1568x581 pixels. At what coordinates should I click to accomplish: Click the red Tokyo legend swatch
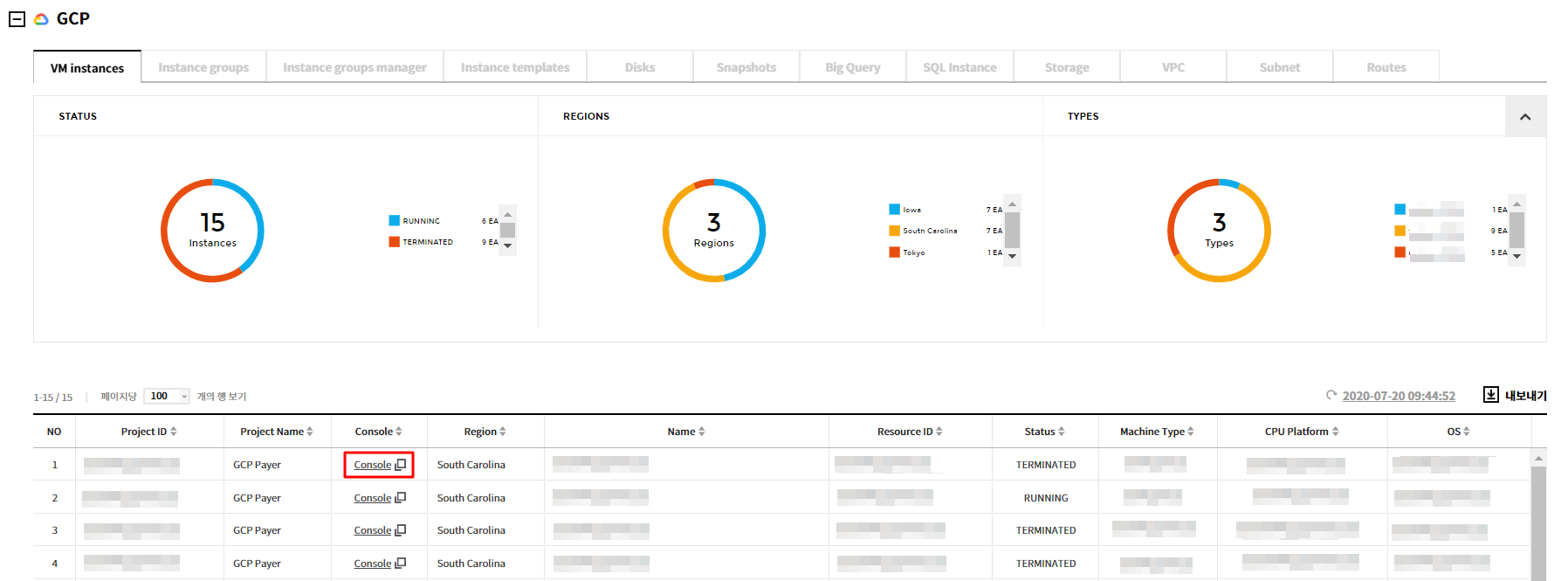coord(894,252)
